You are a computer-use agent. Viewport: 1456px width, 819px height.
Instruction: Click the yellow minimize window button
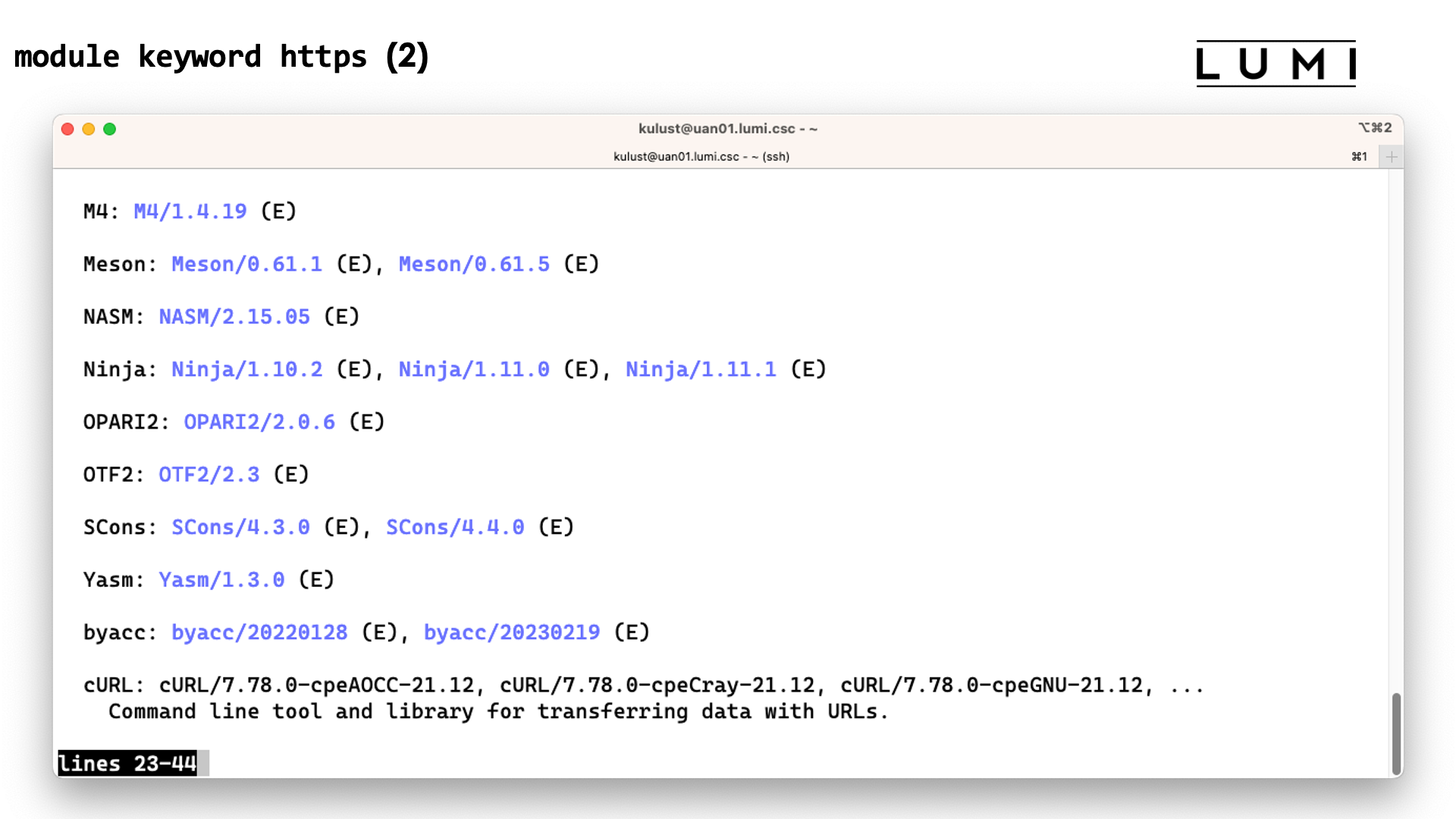pyautogui.click(x=89, y=129)
